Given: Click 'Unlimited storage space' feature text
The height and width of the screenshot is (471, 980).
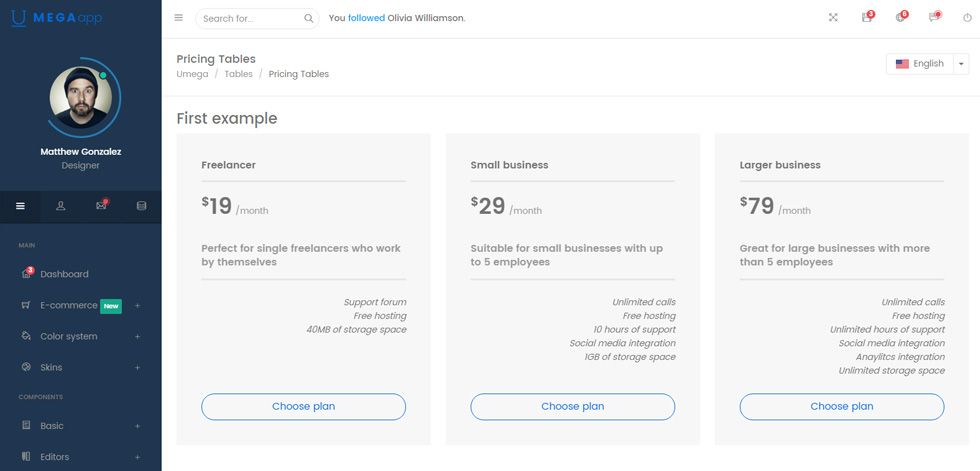Looking at the screenshot, I should [892, 371].
